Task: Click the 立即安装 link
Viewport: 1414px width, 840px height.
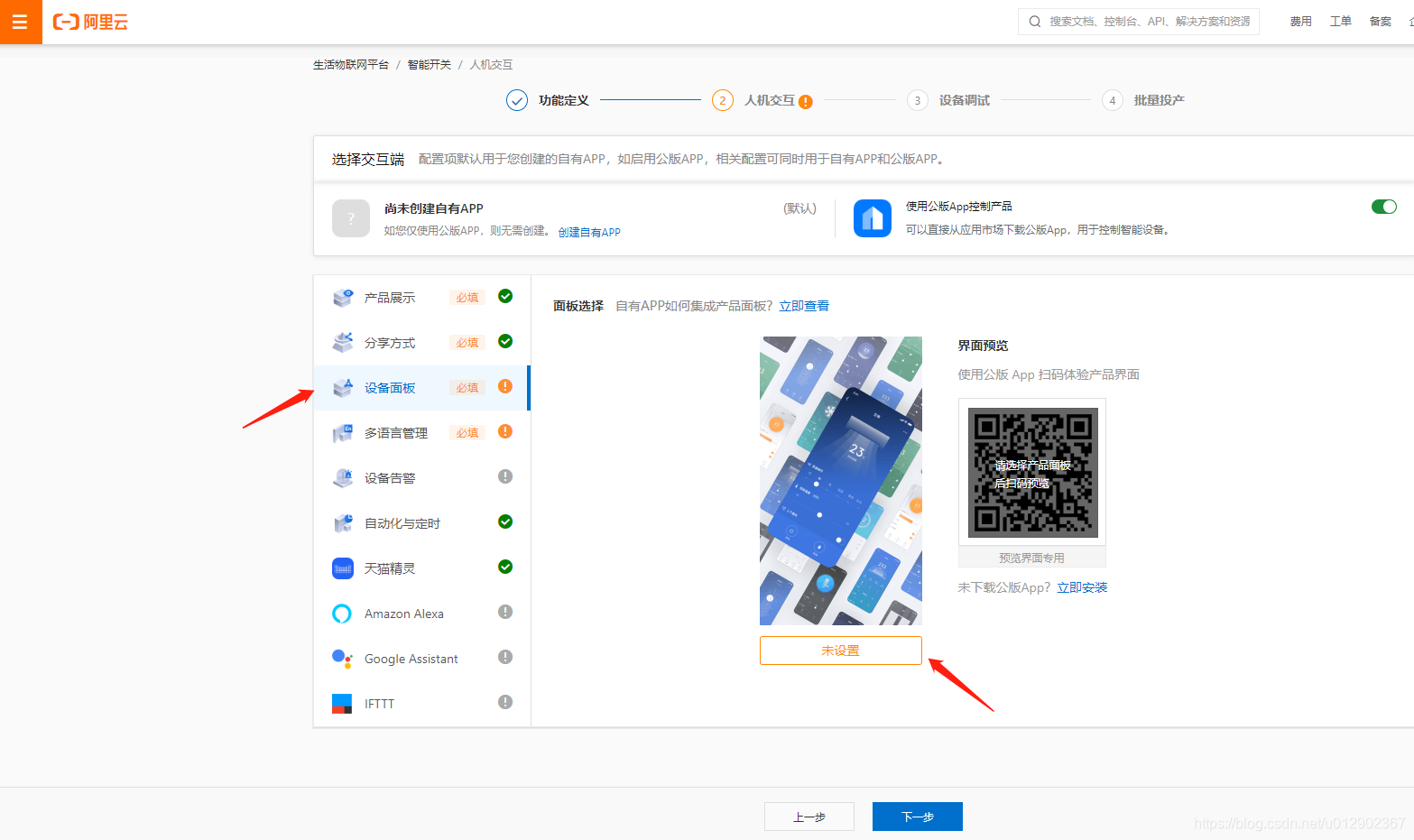Action: 1082,587
